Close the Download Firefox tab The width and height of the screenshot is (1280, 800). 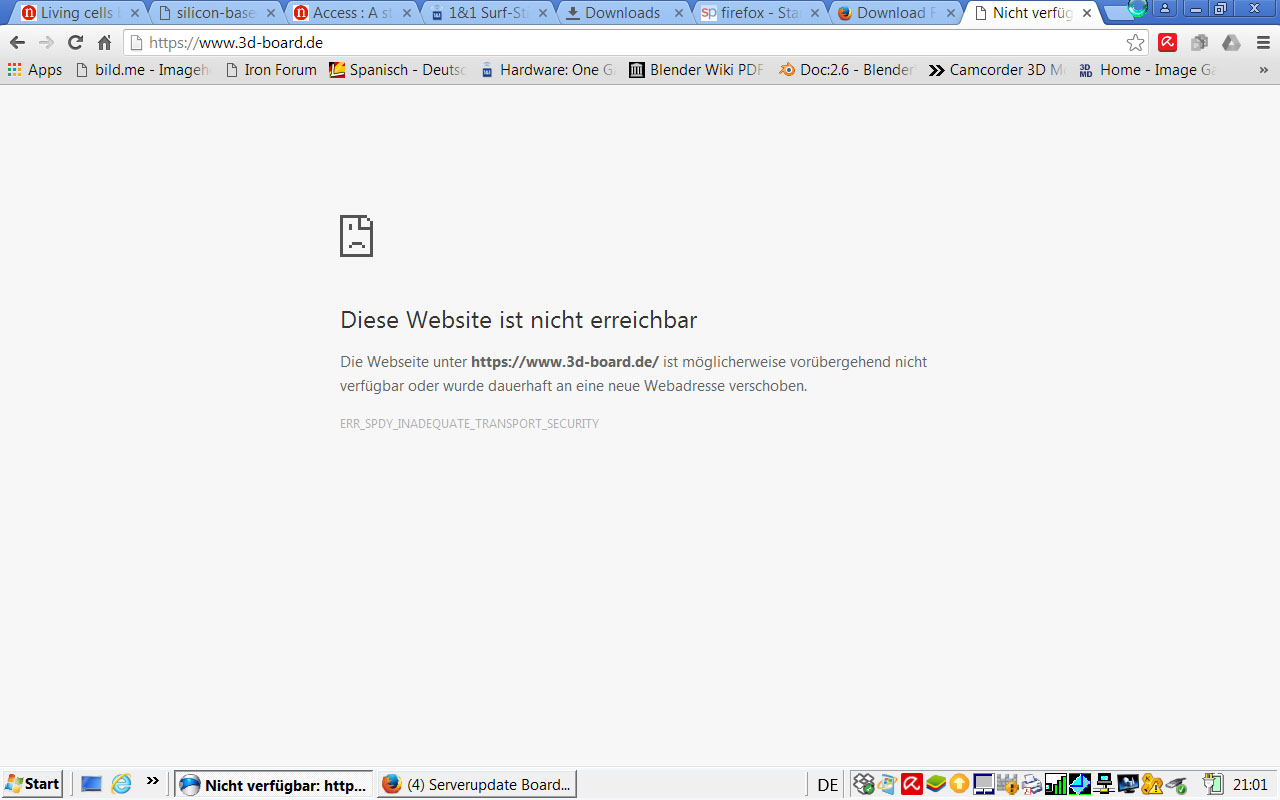click(951, 13)
